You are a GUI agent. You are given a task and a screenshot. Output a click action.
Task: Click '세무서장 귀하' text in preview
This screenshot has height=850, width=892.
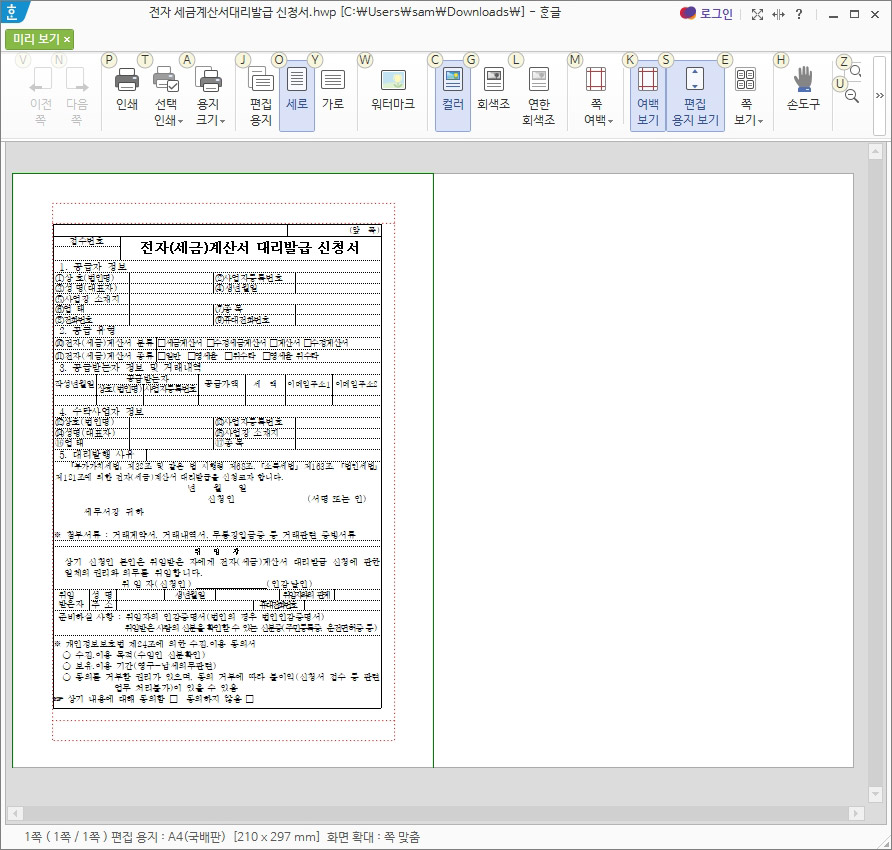pyautogui.click(x=114, y=512)
